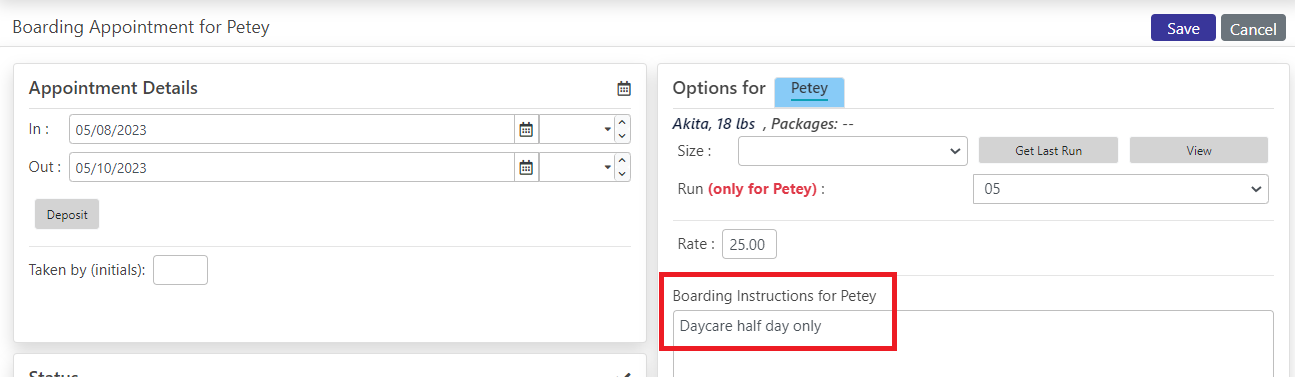Open the Out time dropdown
Viewport: 1295px width, 377px height.
[577, 168]
